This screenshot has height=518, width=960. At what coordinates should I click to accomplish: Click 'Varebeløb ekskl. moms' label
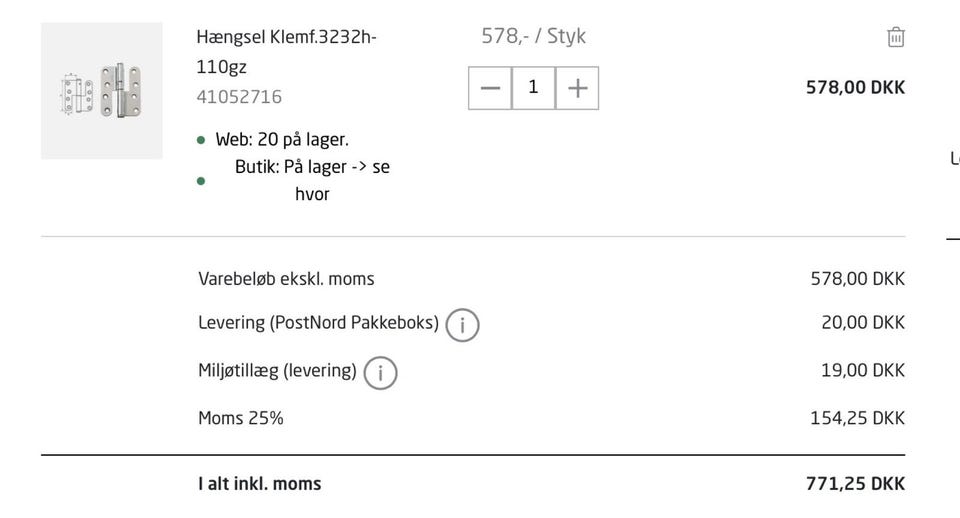click(286, 279)
